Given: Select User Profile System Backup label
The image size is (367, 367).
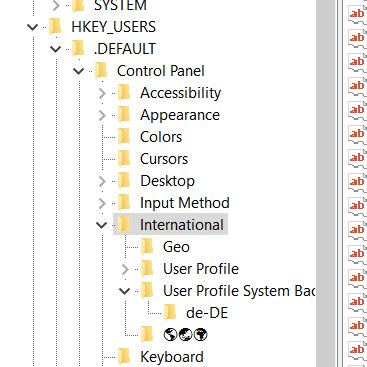Looking at the screenshot, I should tap(239, 291).
